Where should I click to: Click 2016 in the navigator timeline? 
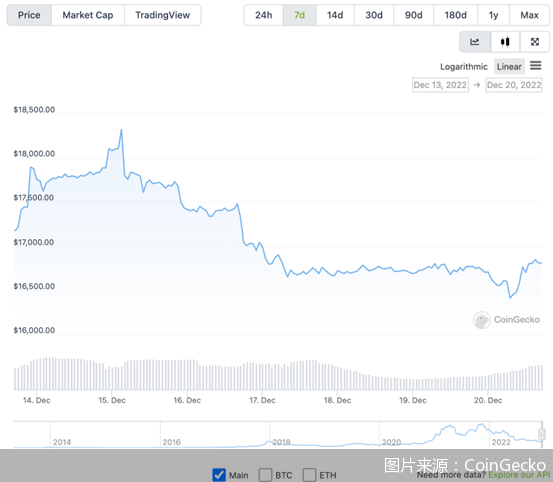[x=171, y=442]
